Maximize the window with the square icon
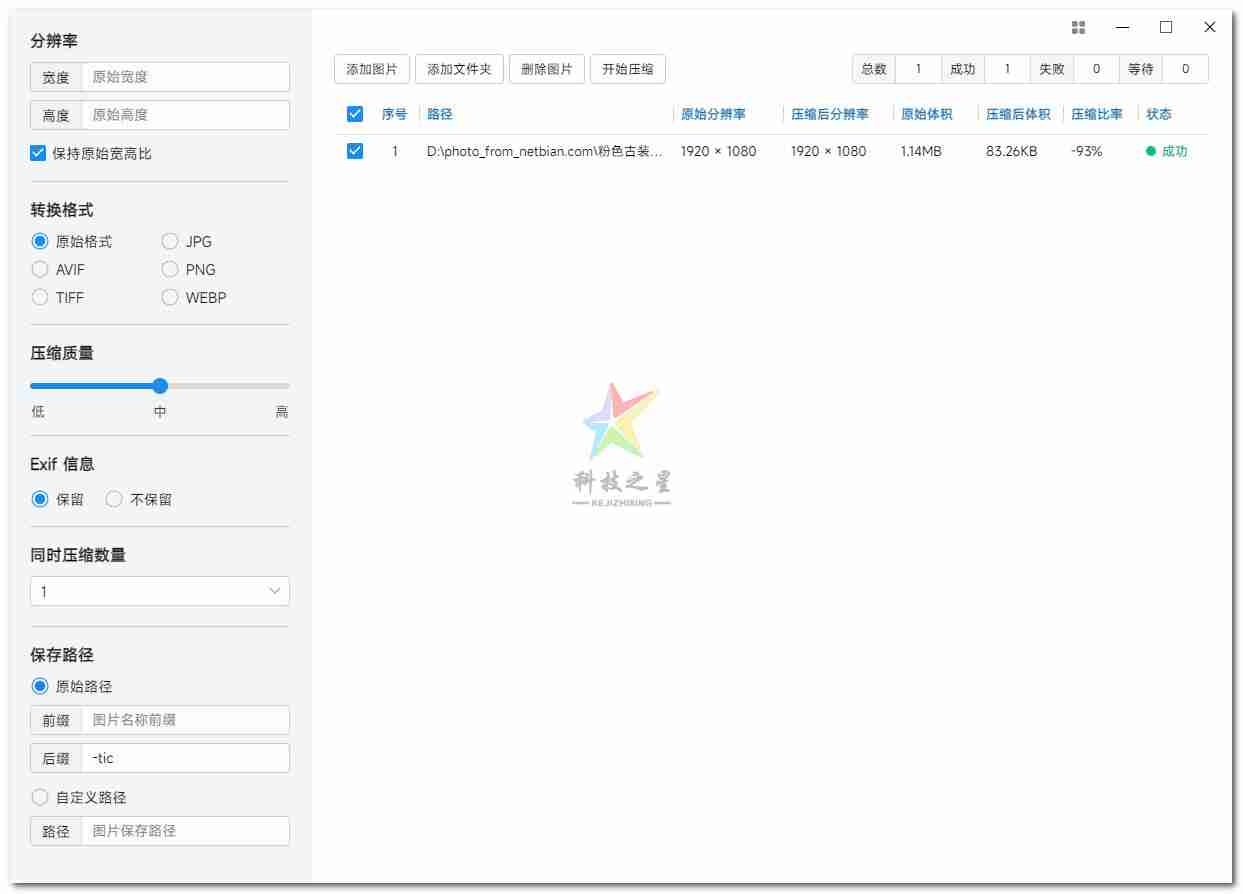Viewport: 1243px width, 894px height. (x=1166, y=28)
